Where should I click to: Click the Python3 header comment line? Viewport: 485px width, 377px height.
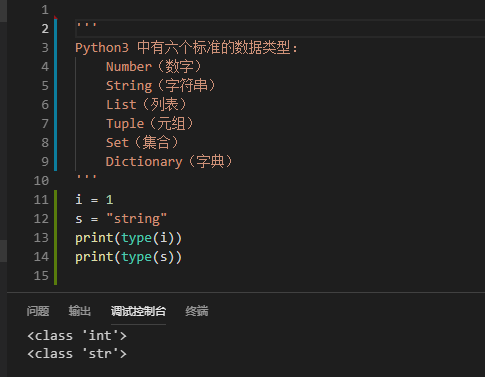pyautogui.click(x=186, y=48)
